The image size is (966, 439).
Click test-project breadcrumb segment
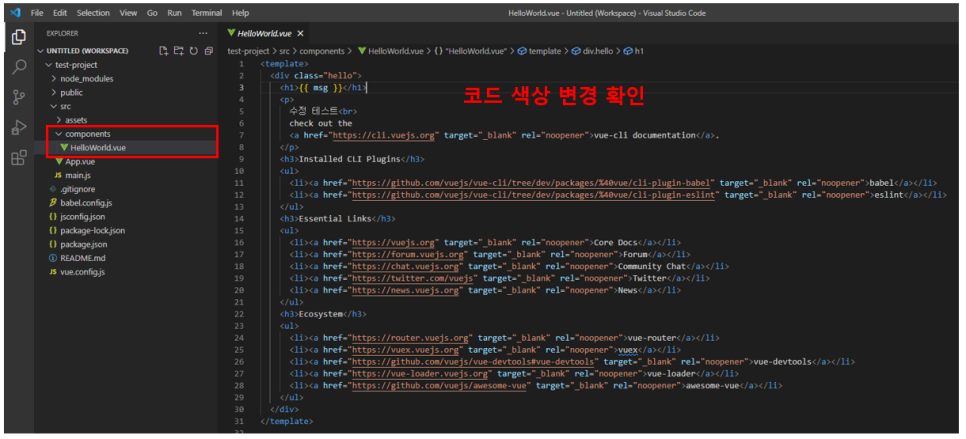click(249, 52)
